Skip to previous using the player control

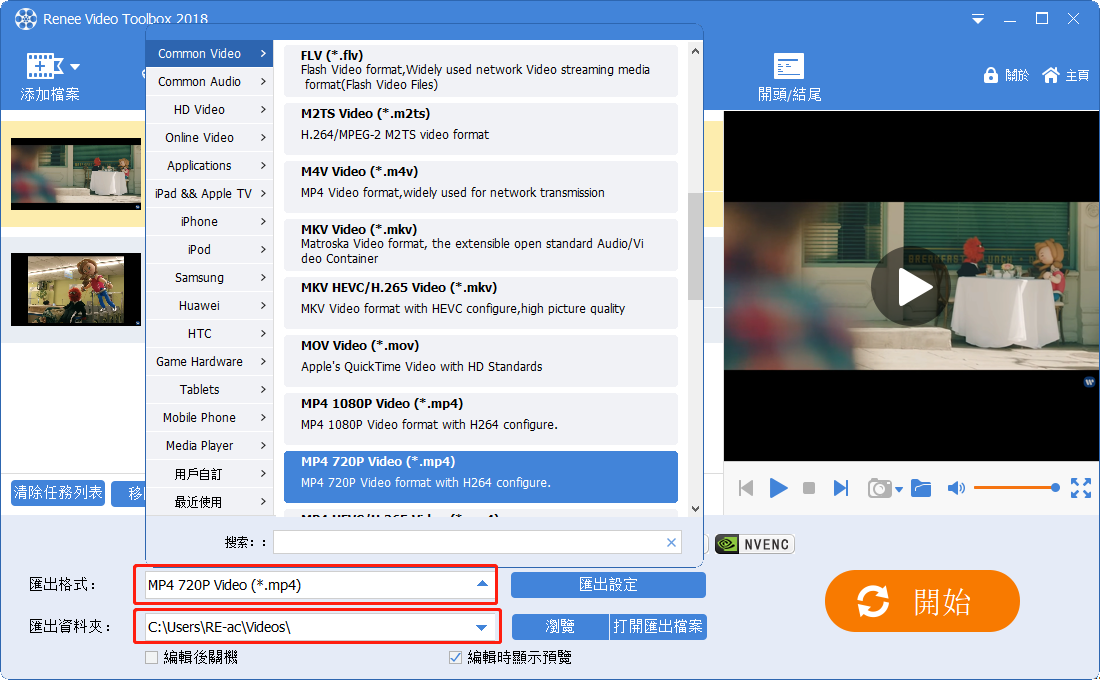pos(746,488)
